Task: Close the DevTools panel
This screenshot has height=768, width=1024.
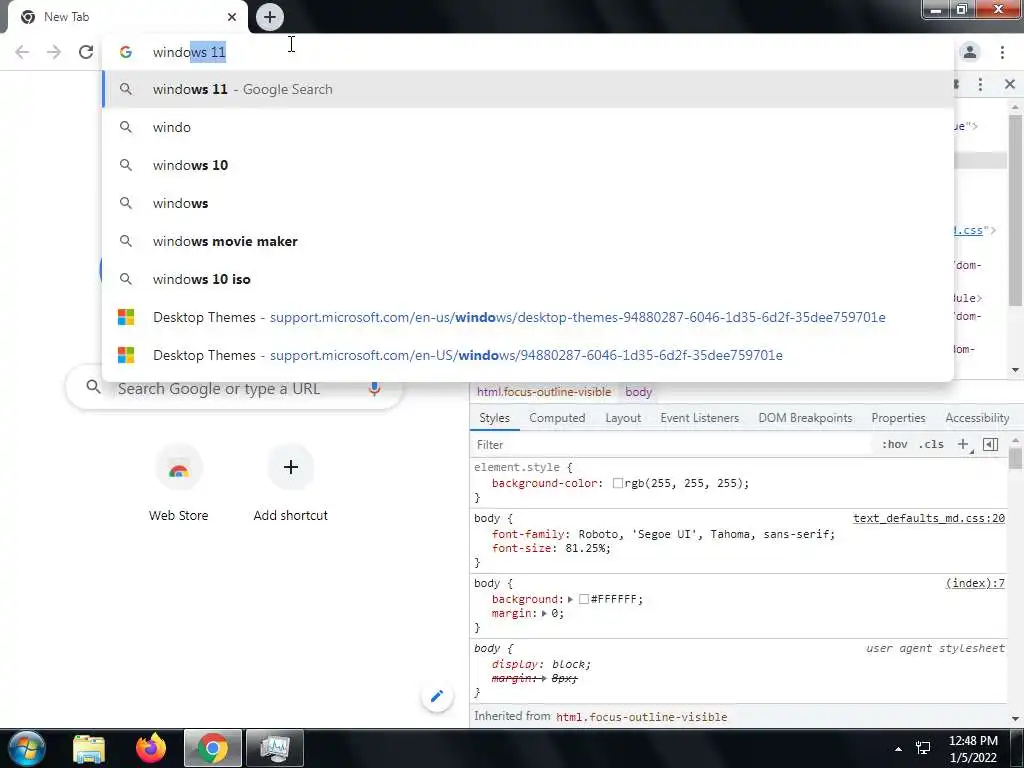Action: [x=1010, y=84]
